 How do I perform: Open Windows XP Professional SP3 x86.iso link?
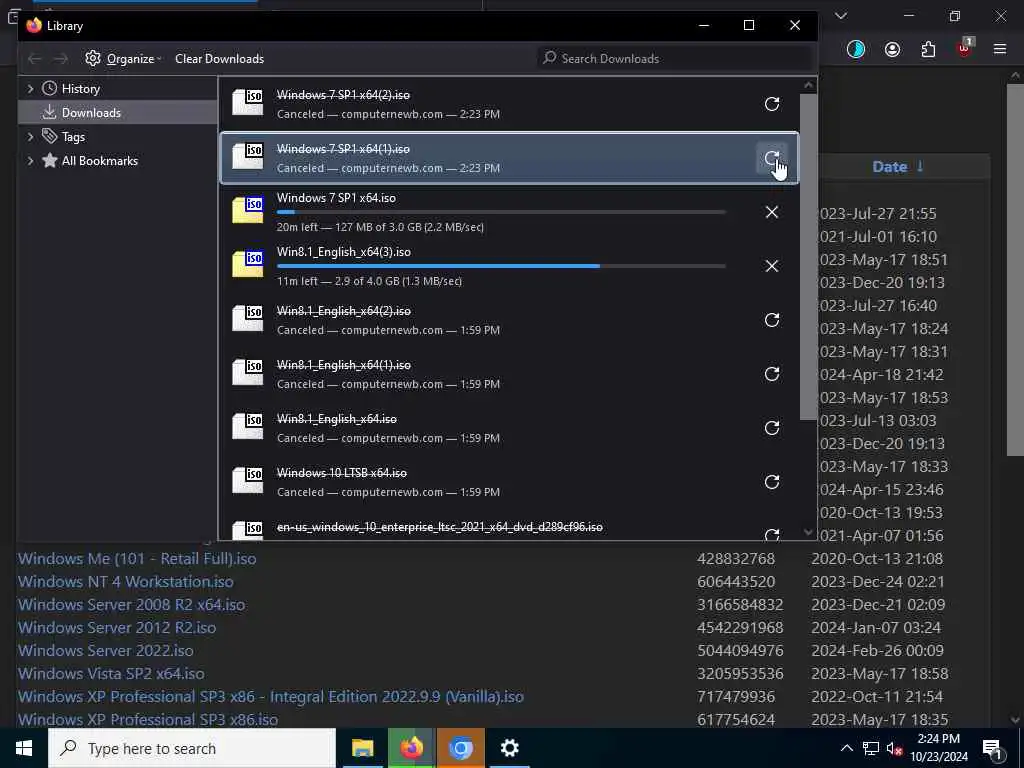pos(148,720)
